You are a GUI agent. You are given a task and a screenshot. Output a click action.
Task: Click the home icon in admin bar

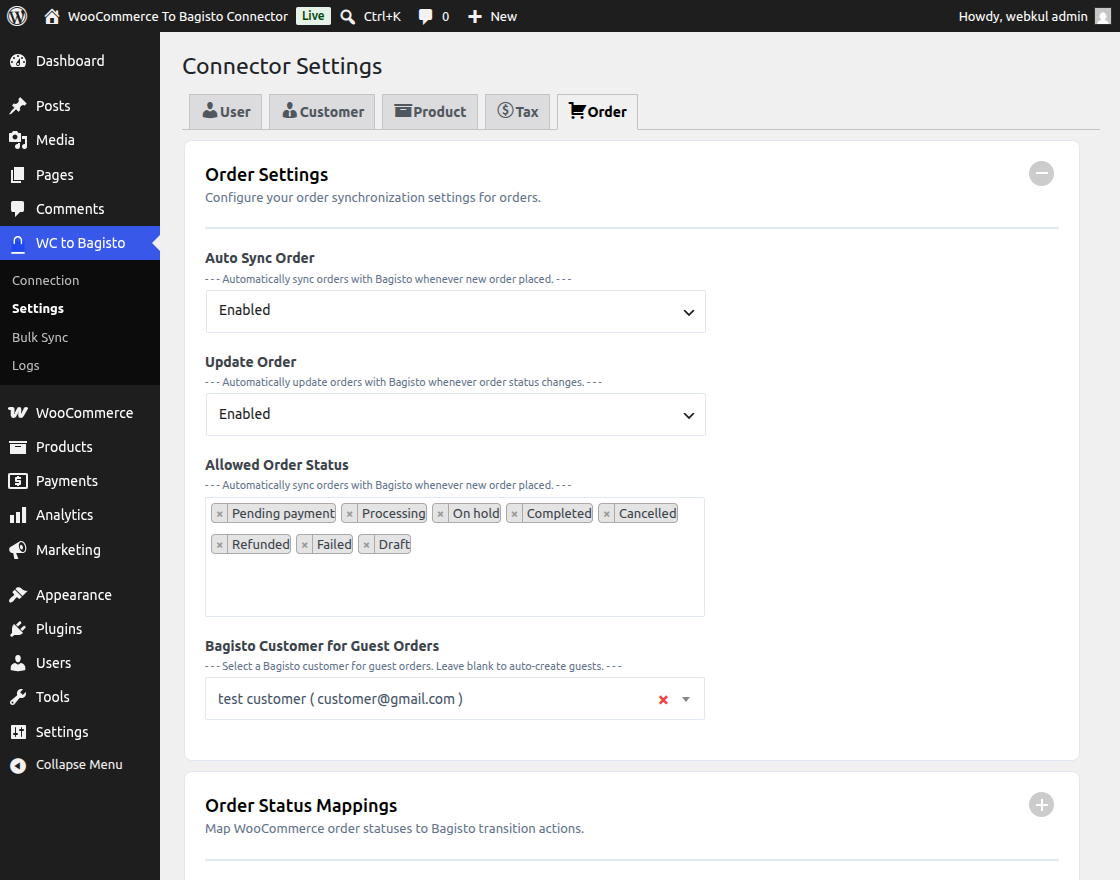[x=51, y=16]
